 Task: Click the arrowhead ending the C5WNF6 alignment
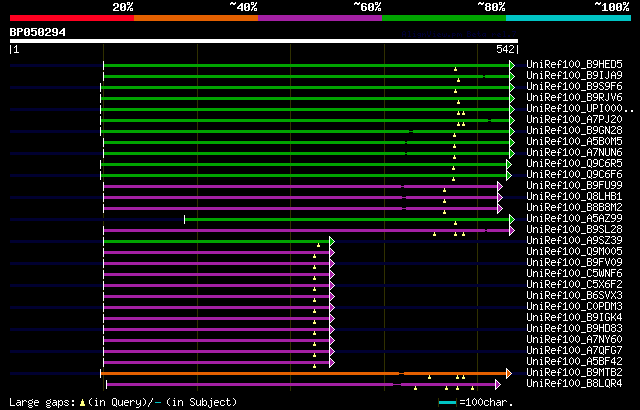pyautogui.click(x=332, y=275)
